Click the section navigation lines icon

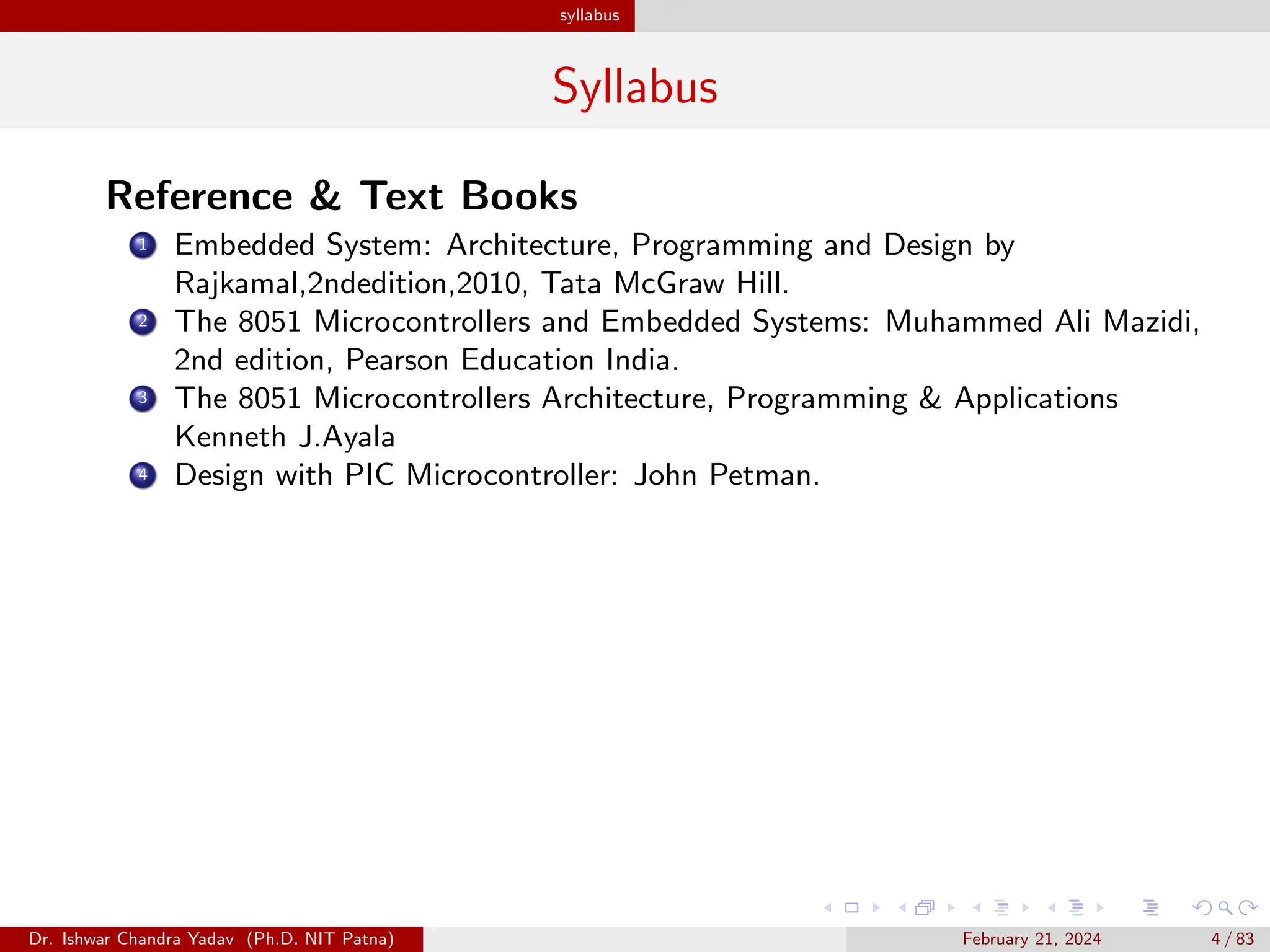1077,908
